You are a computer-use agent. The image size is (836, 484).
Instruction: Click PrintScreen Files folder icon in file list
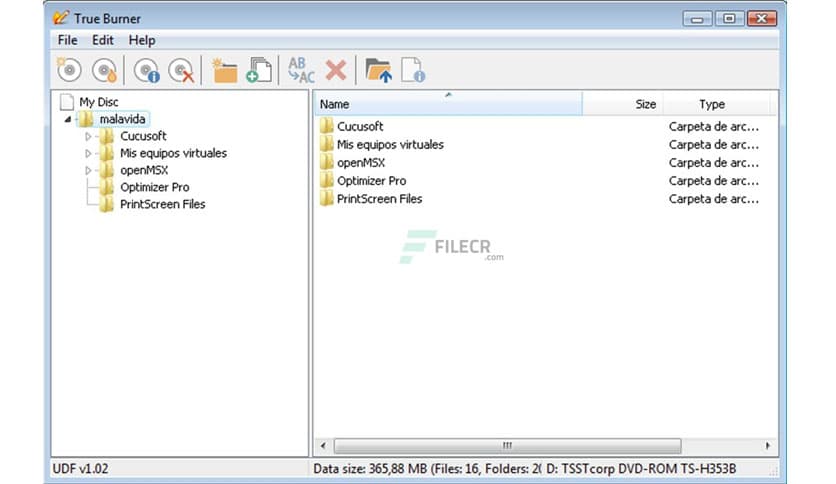click(x=326, y=198)
